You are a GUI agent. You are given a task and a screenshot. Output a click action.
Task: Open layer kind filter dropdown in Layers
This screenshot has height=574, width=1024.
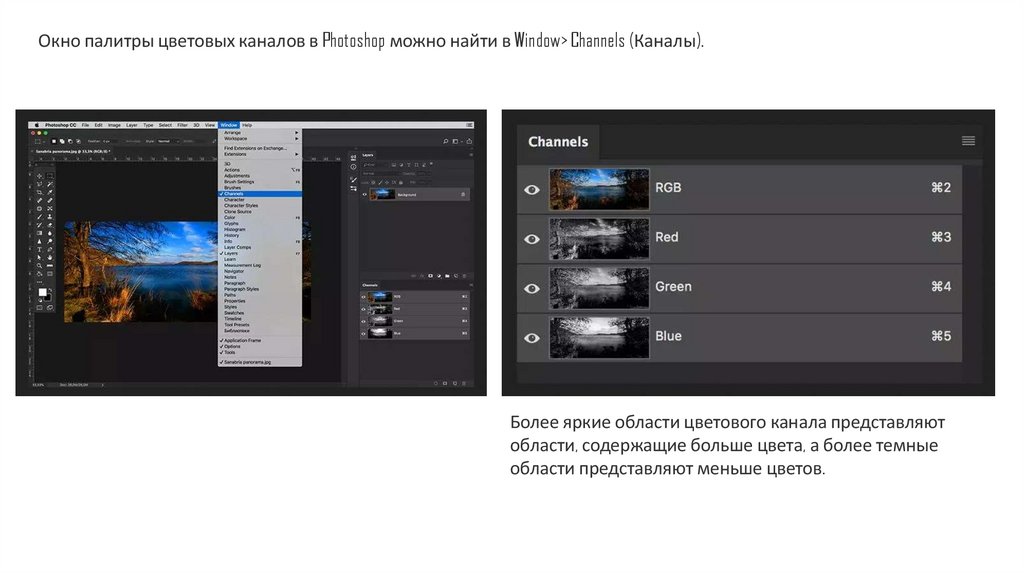pos(375,165)
